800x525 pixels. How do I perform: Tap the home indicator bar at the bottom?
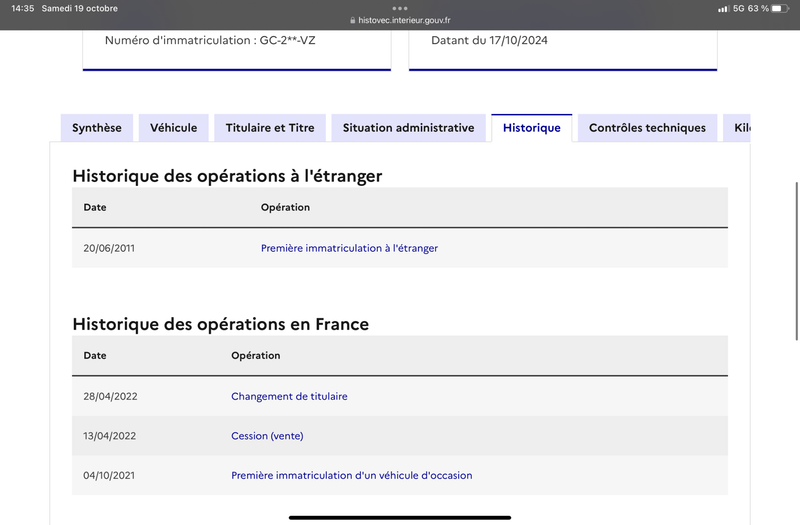click(x=400, y=517)
